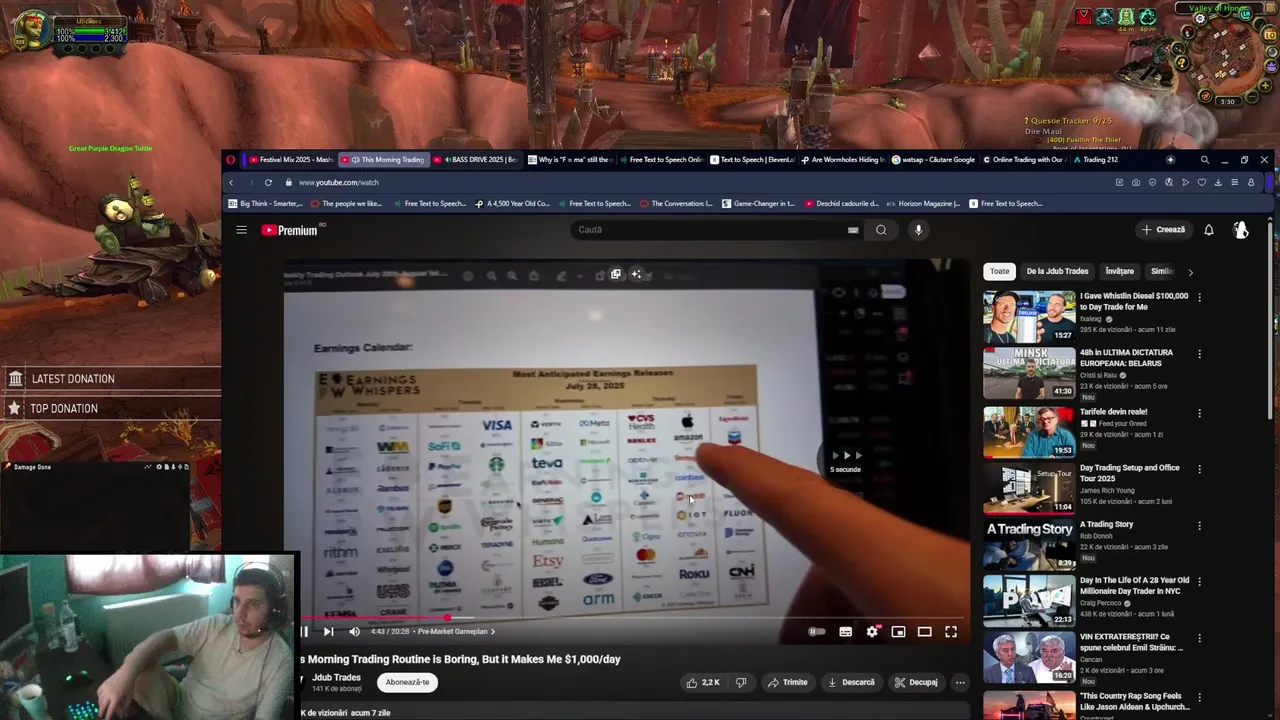Image resolution: width=1280 pixels, height=720 pixels.
Task: Pause the video
Action: click(x=304, y=631)
